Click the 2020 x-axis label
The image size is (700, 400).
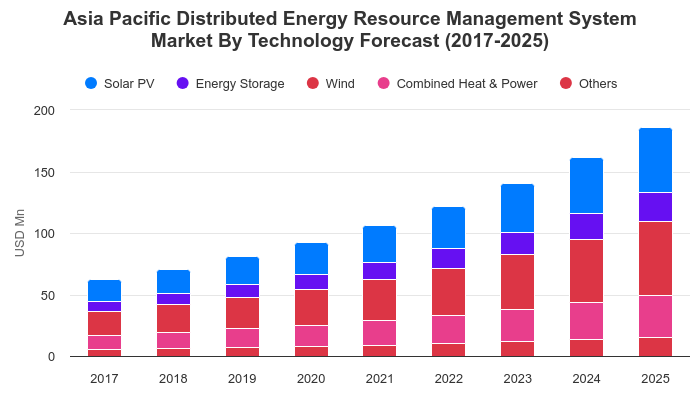(x=311, y=379)
